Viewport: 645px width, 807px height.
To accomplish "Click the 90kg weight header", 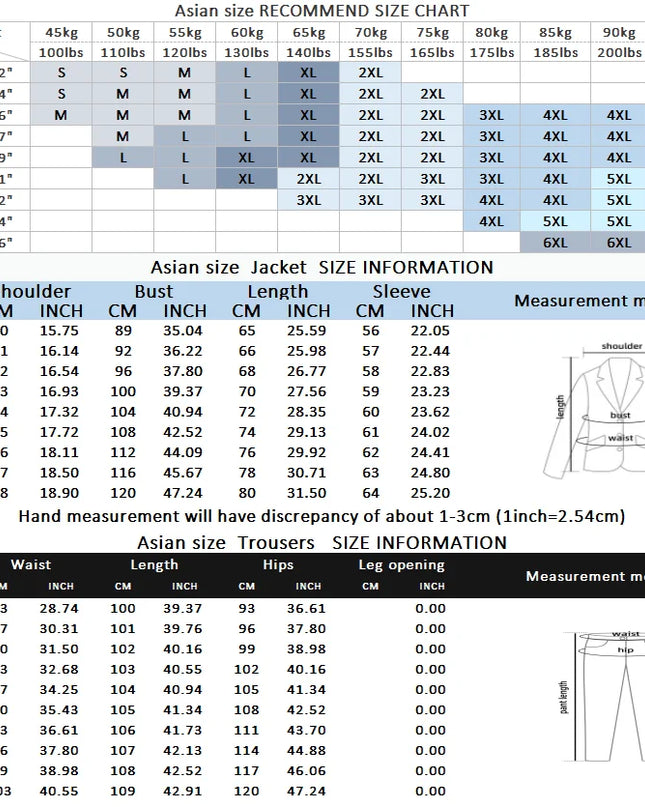I will click(x=619, y=32).
